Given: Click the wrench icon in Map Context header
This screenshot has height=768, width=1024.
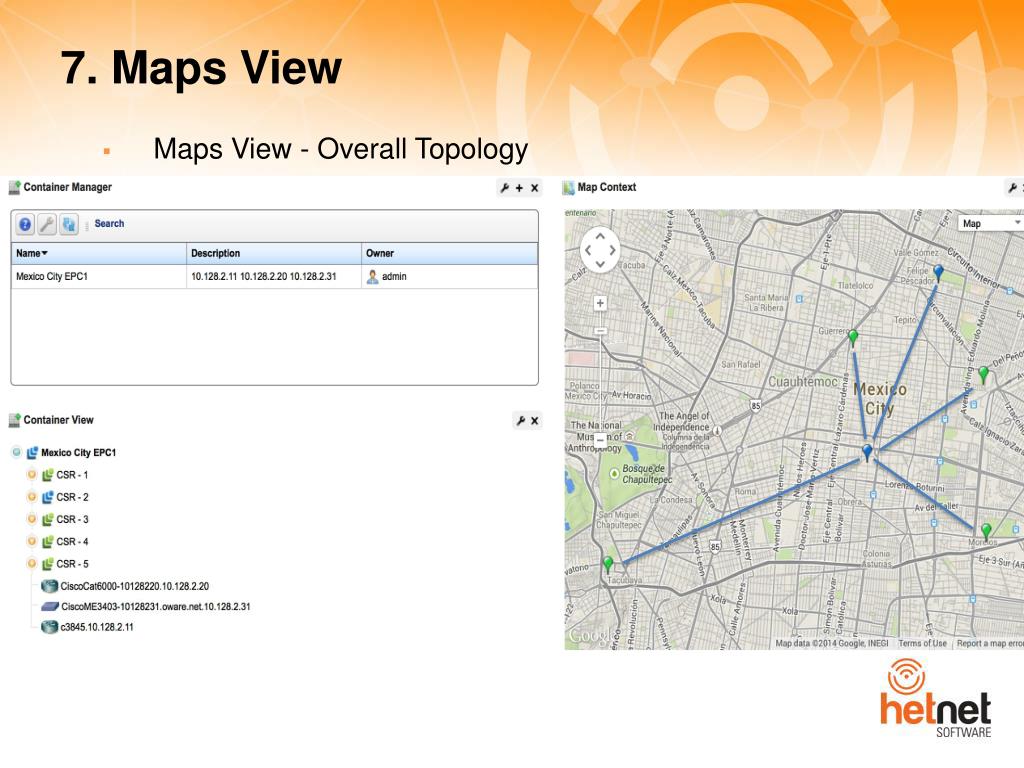Looking at the screenshot, I should point(1012,188).
